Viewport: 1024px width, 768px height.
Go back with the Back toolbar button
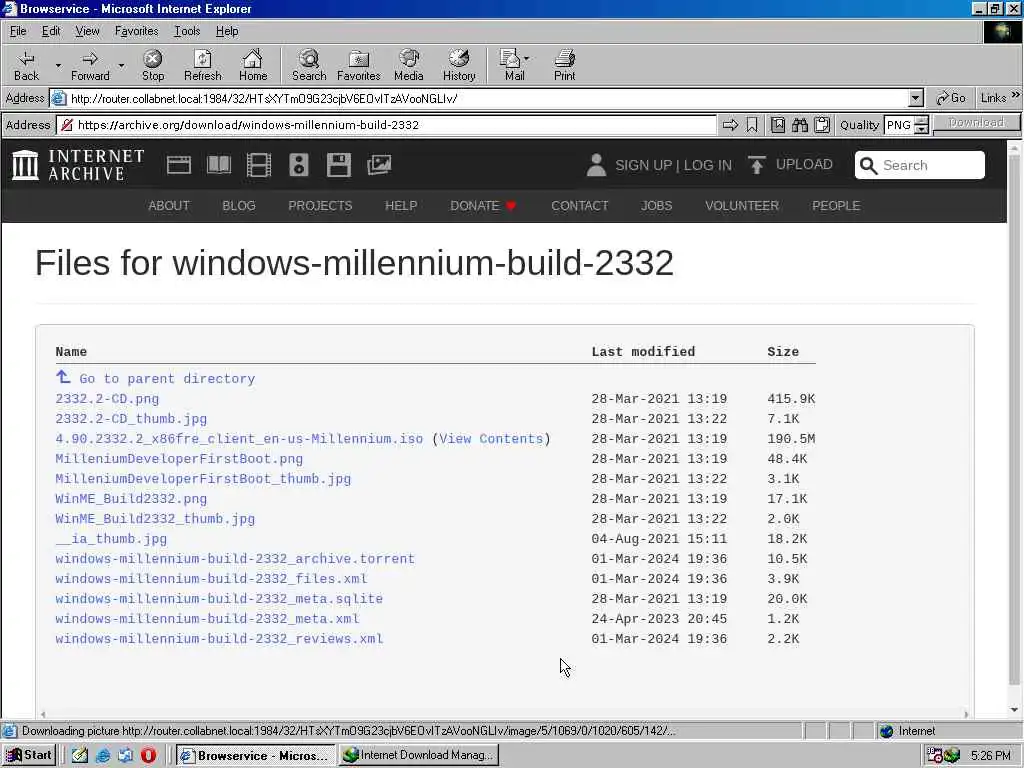(x=26, y=66)
